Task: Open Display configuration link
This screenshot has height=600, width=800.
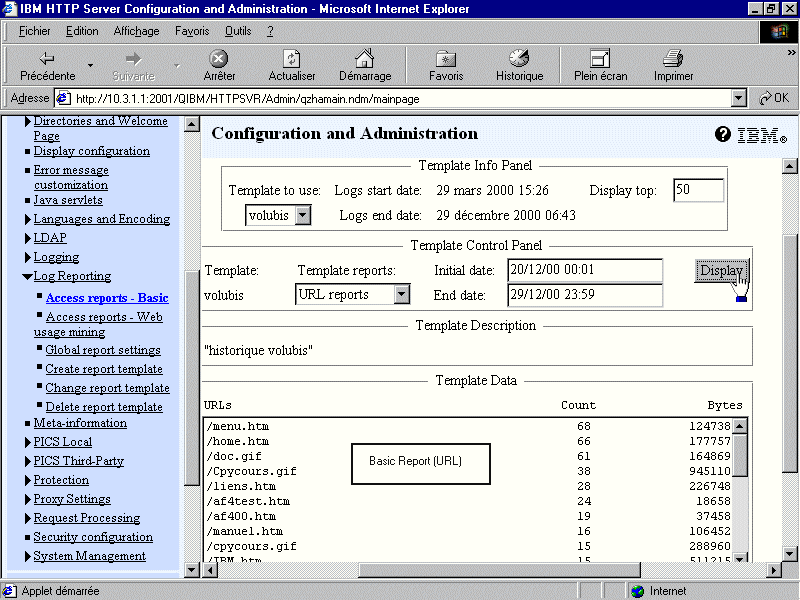Action: point(92,151)
